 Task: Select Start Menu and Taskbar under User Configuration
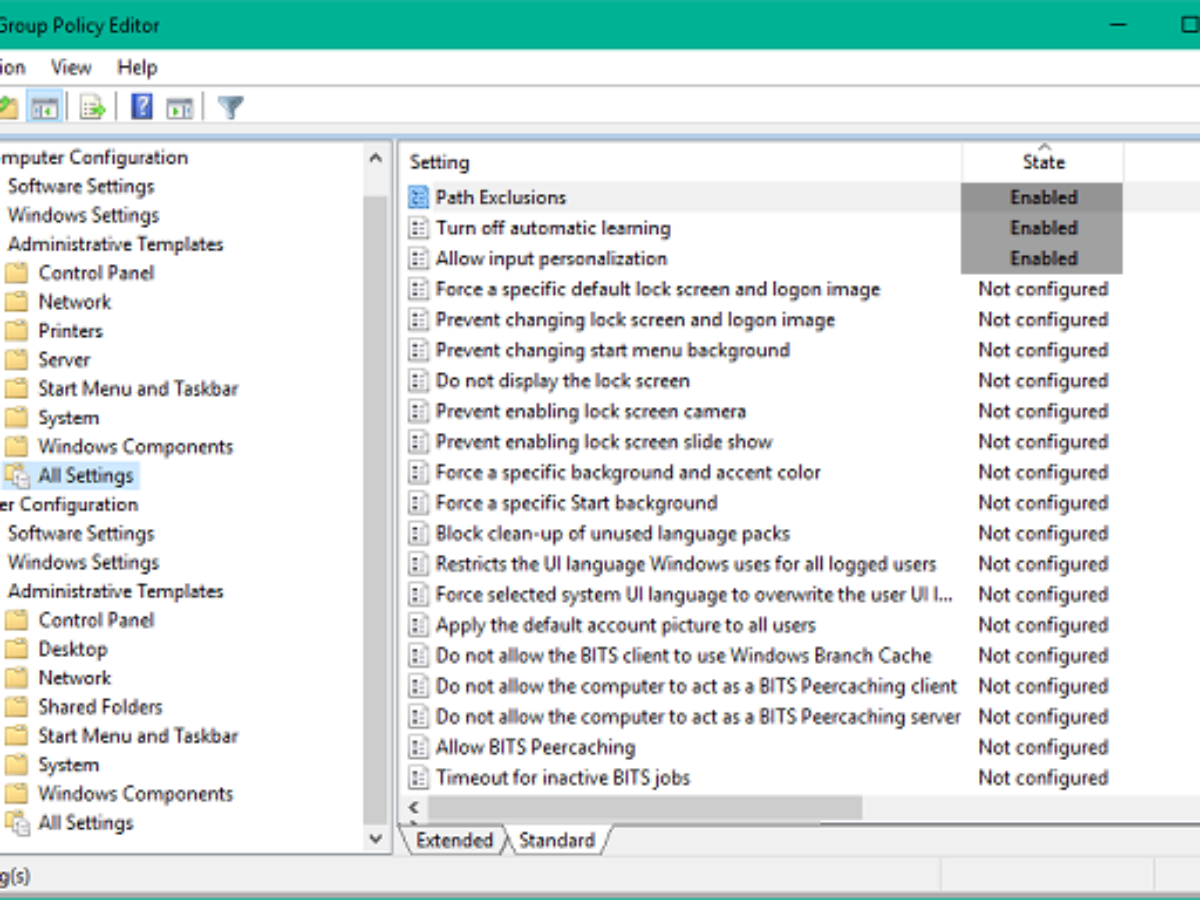pos(138,736)
